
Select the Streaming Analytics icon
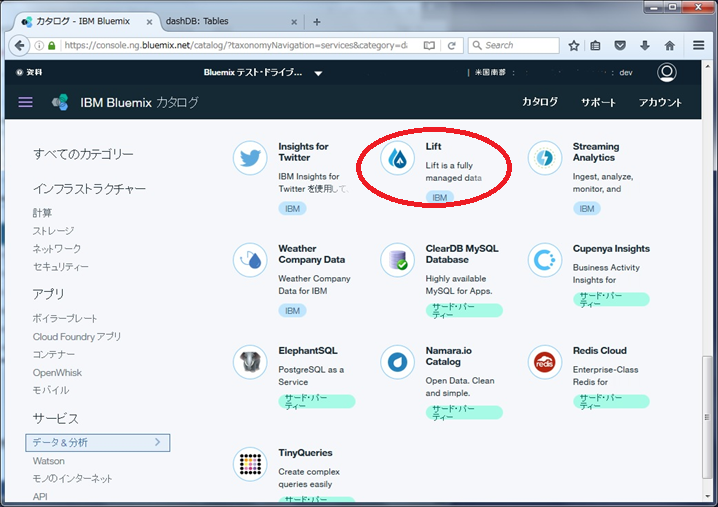(545, 158)
